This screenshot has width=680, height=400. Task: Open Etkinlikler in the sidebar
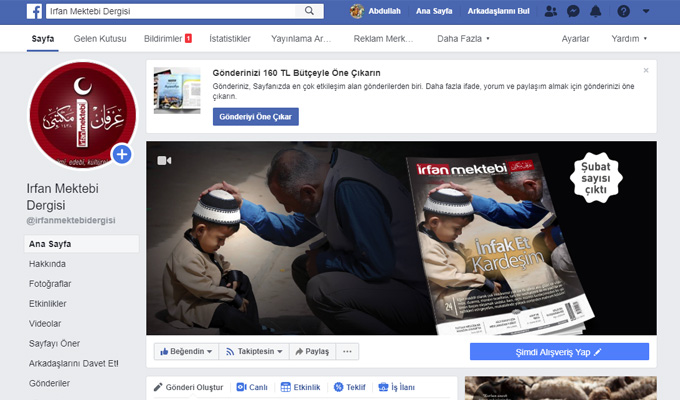tap(48, 304)
